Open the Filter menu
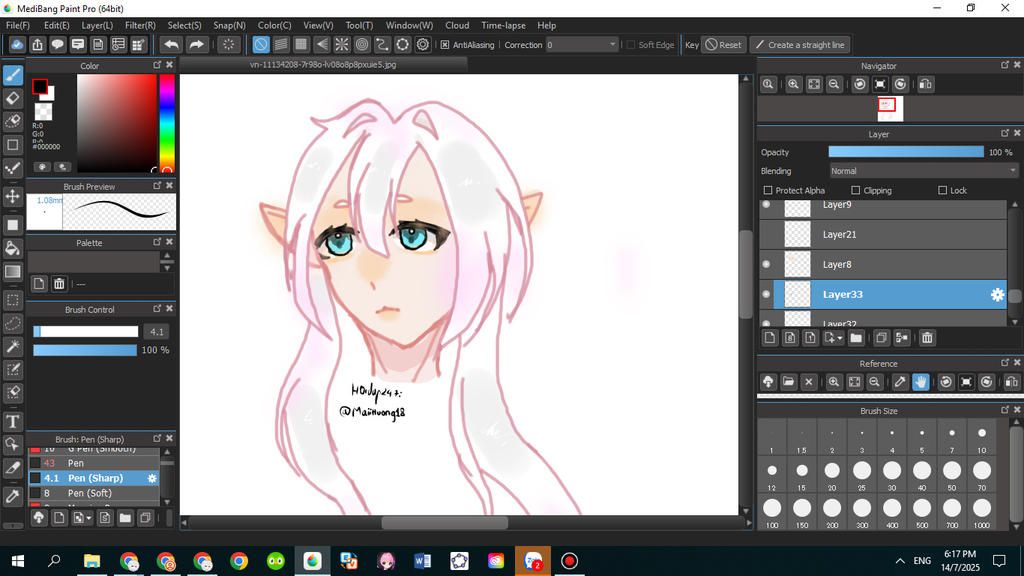The width and height of the screenshot is (1024, 576). pos(140,25)
